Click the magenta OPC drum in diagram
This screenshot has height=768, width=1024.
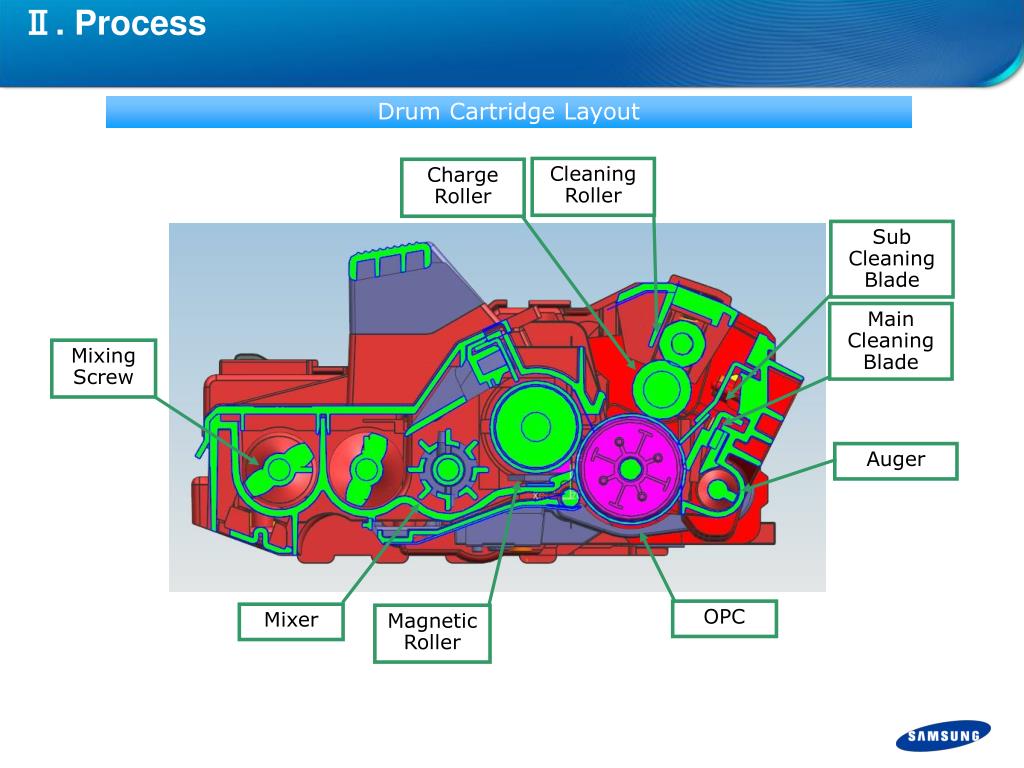point(630,468)
